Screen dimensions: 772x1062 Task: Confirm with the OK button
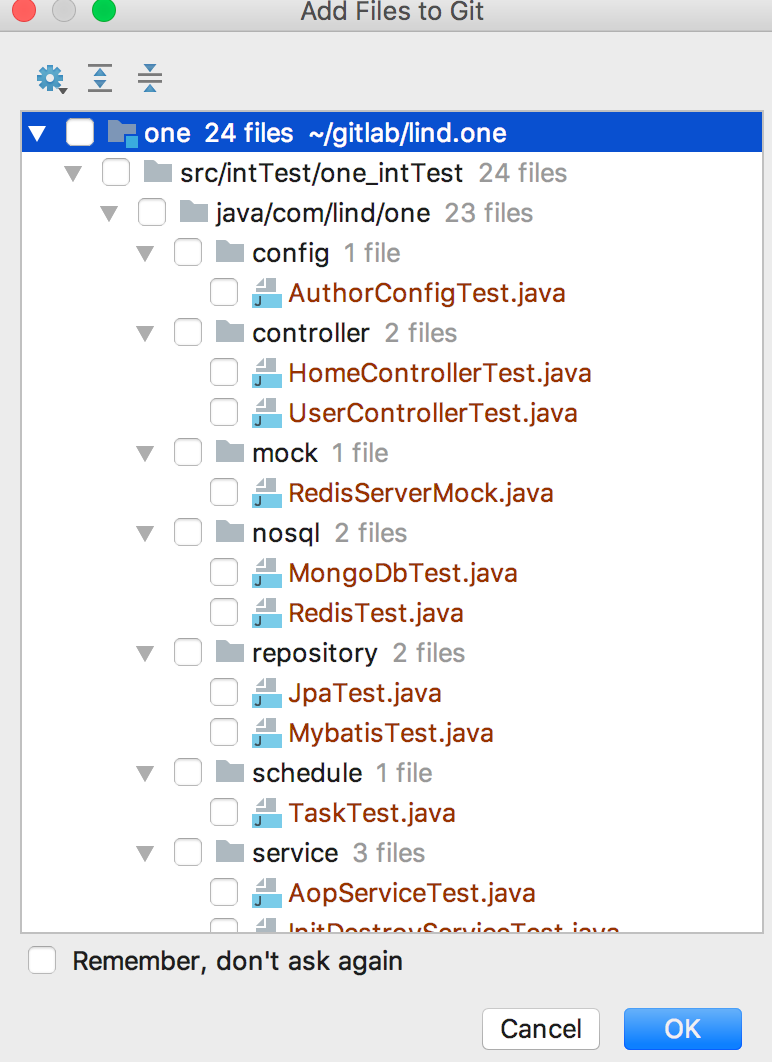pyautogui.click(x=682, y=1029)
